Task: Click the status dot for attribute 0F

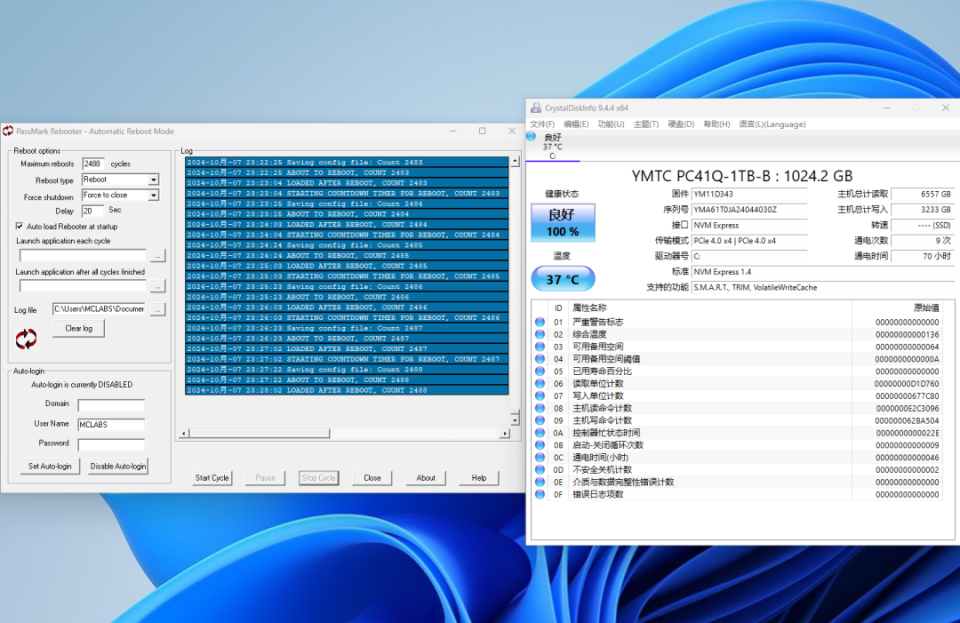Action: (x=540, y=494)
